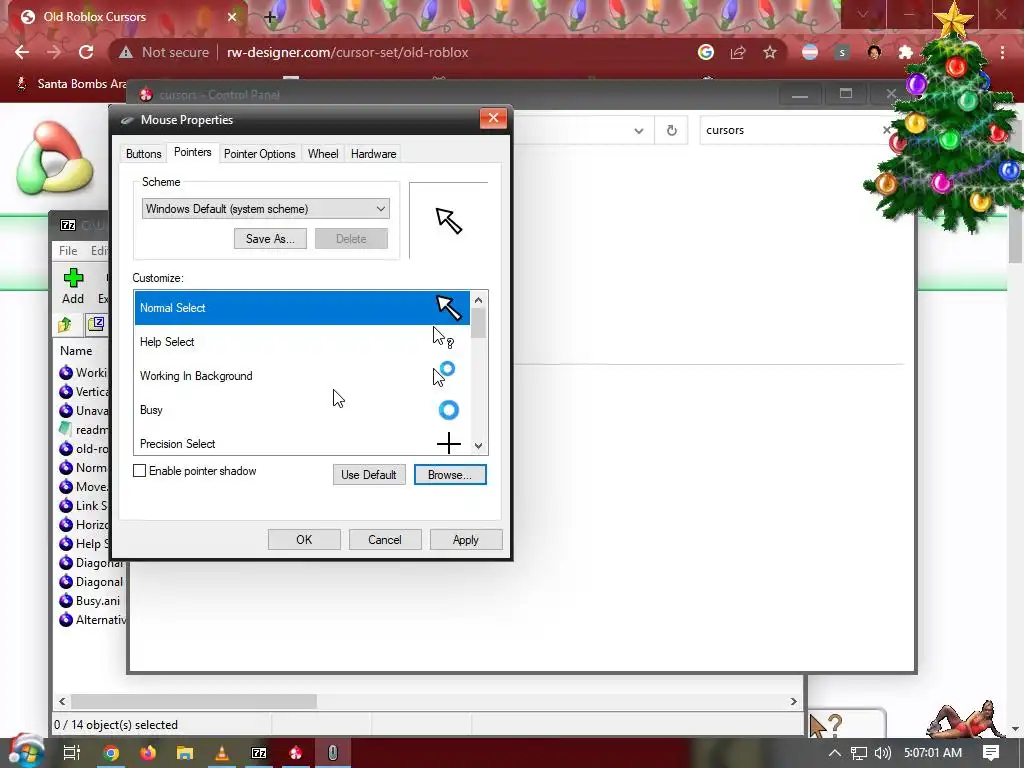Click Cancel in Mouse Properties
The image size is (1024, 768).
coord(385,539)
